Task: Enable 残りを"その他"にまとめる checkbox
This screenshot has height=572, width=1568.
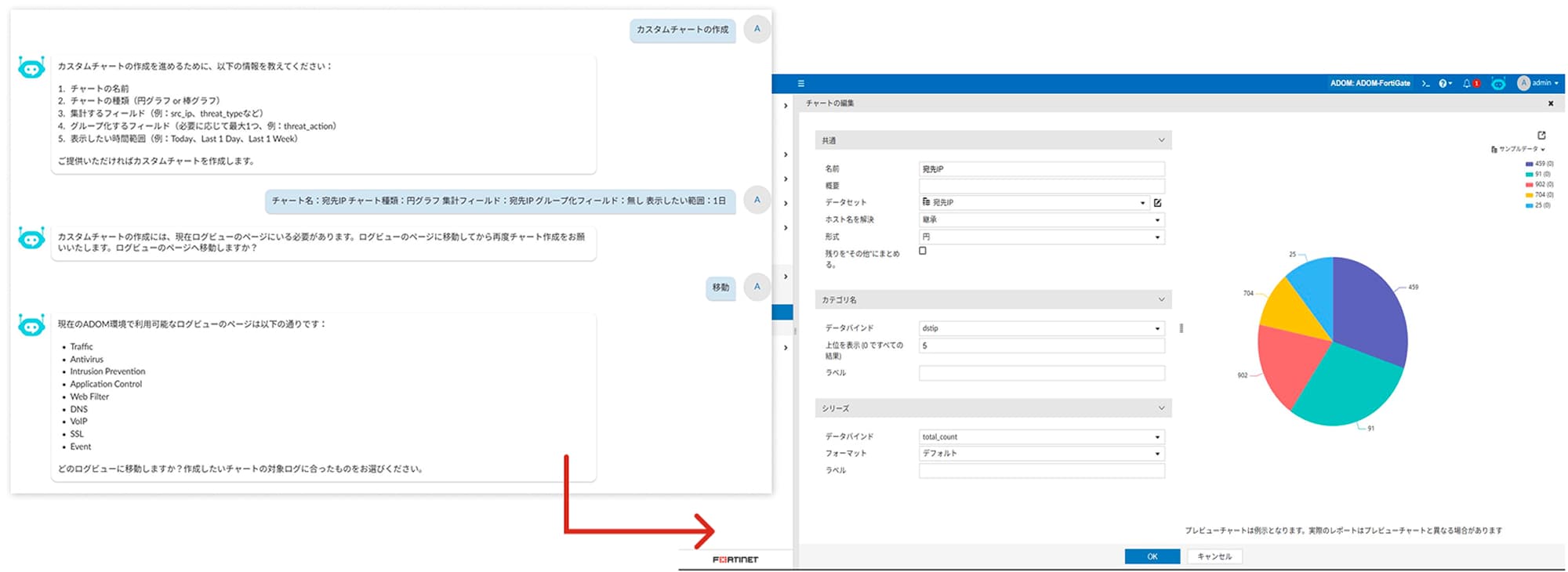Action: click(923, 251)
